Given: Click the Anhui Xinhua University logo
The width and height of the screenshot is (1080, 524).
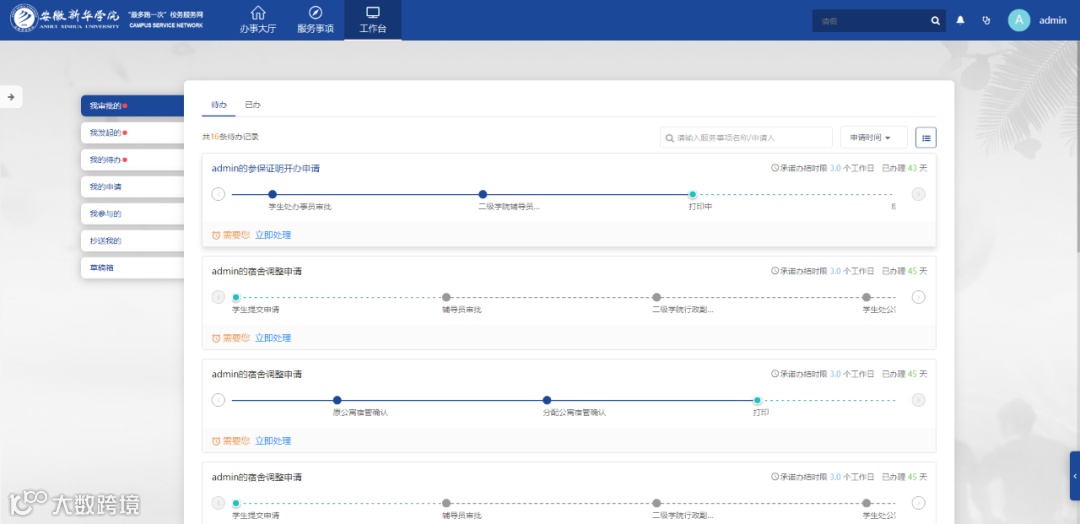Looking at the screenshot, I should coord(65,19).
